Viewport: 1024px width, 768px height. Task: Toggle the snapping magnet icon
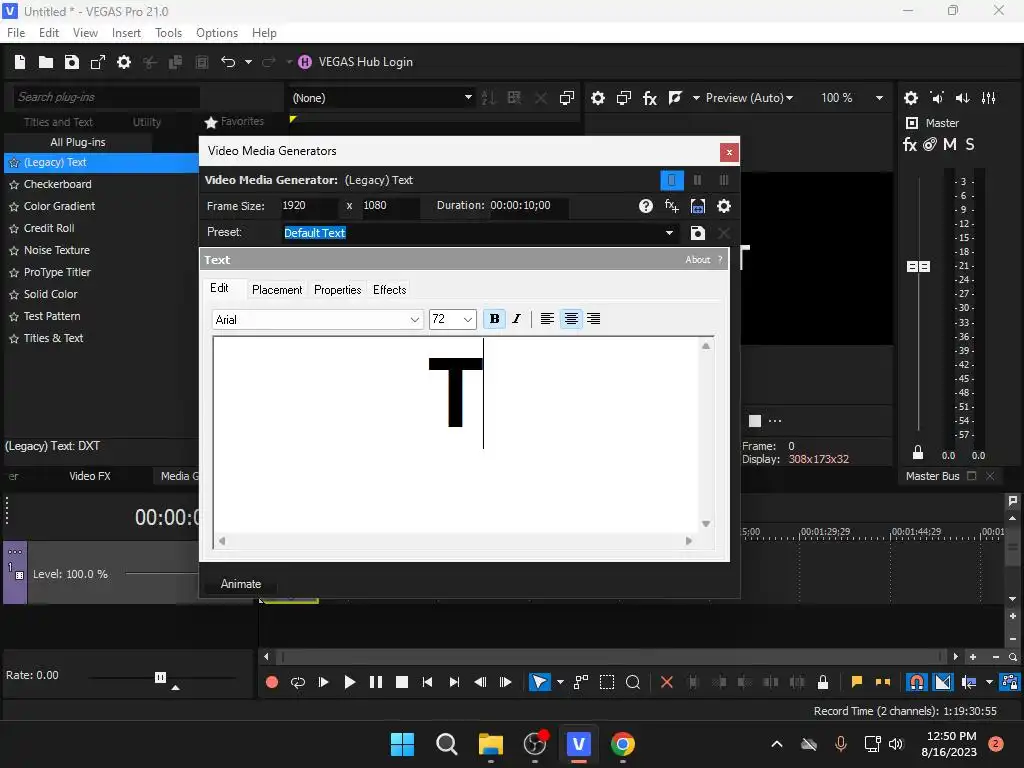[917, 682]
